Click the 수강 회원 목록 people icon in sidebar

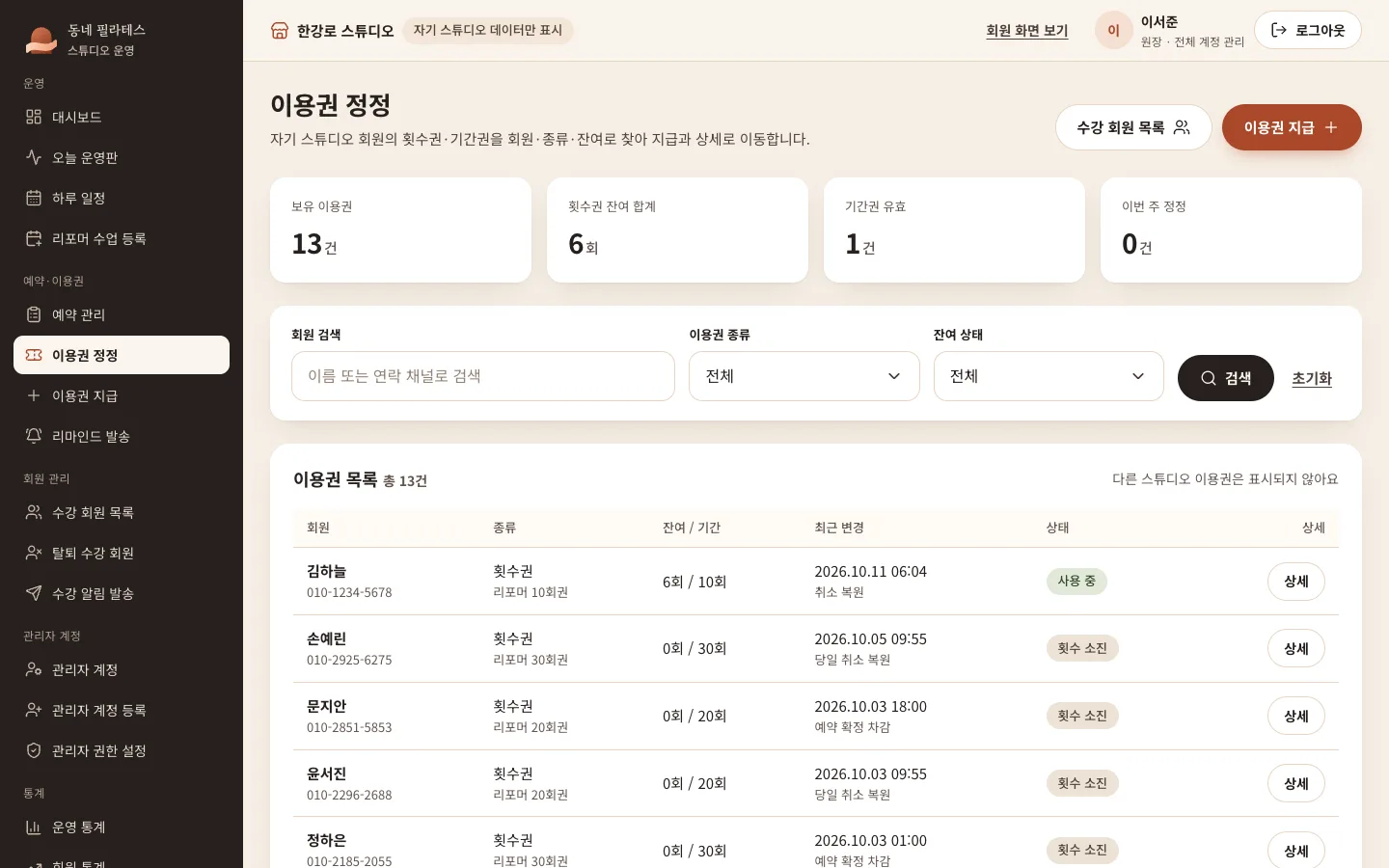click(x=34, y=512)
